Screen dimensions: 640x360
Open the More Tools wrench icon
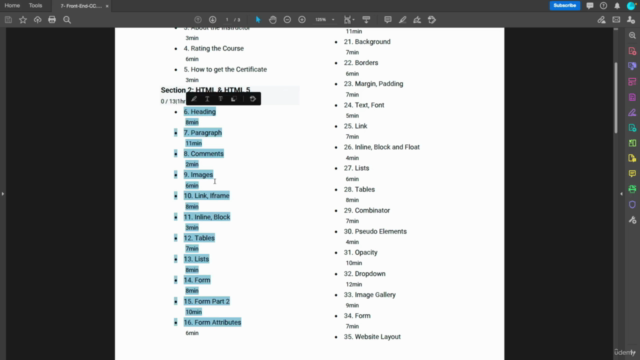(x=632, y=220)
